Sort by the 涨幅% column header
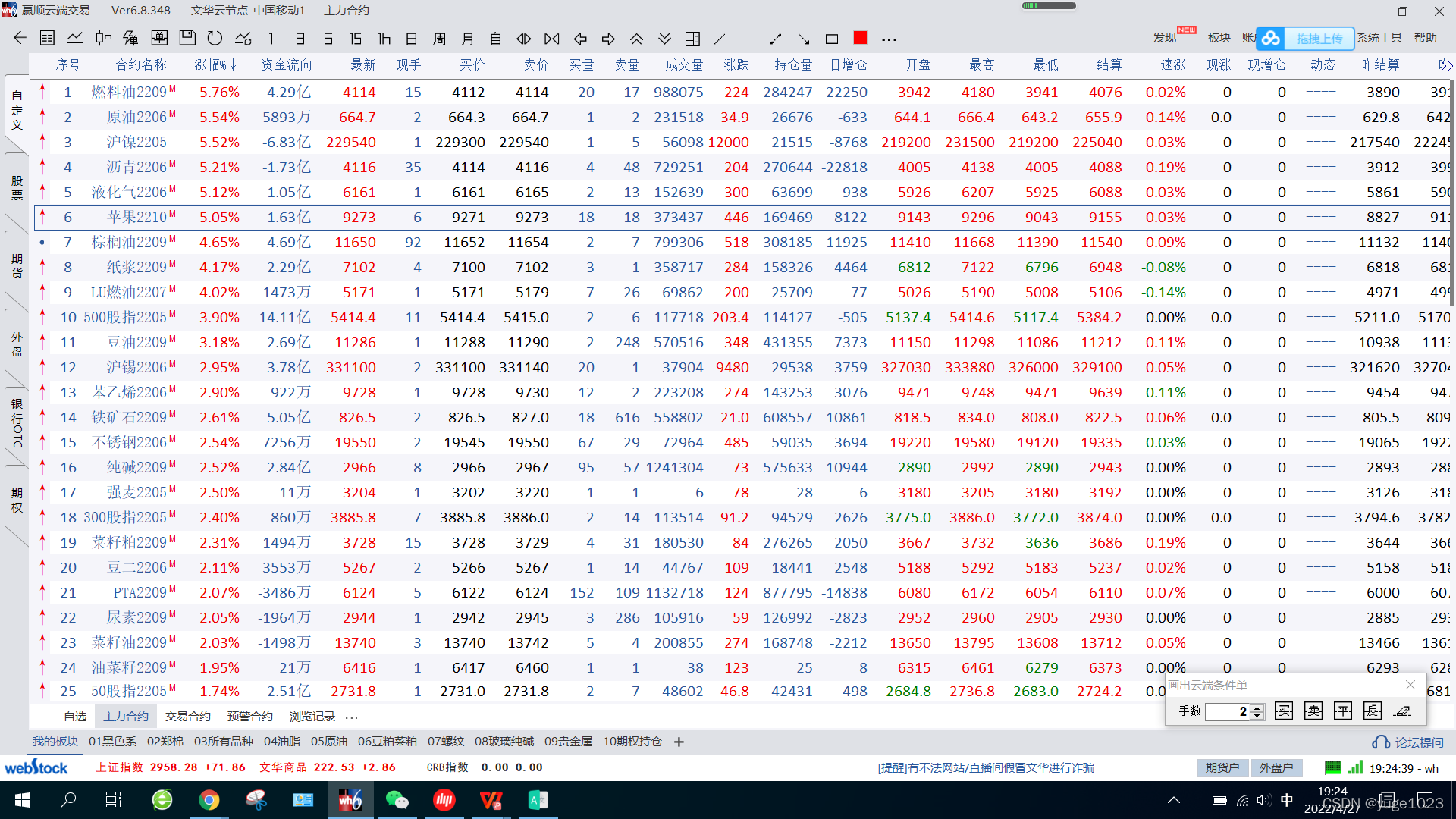1456x819 pixels. pyautogui.click(x=215, y=65)
